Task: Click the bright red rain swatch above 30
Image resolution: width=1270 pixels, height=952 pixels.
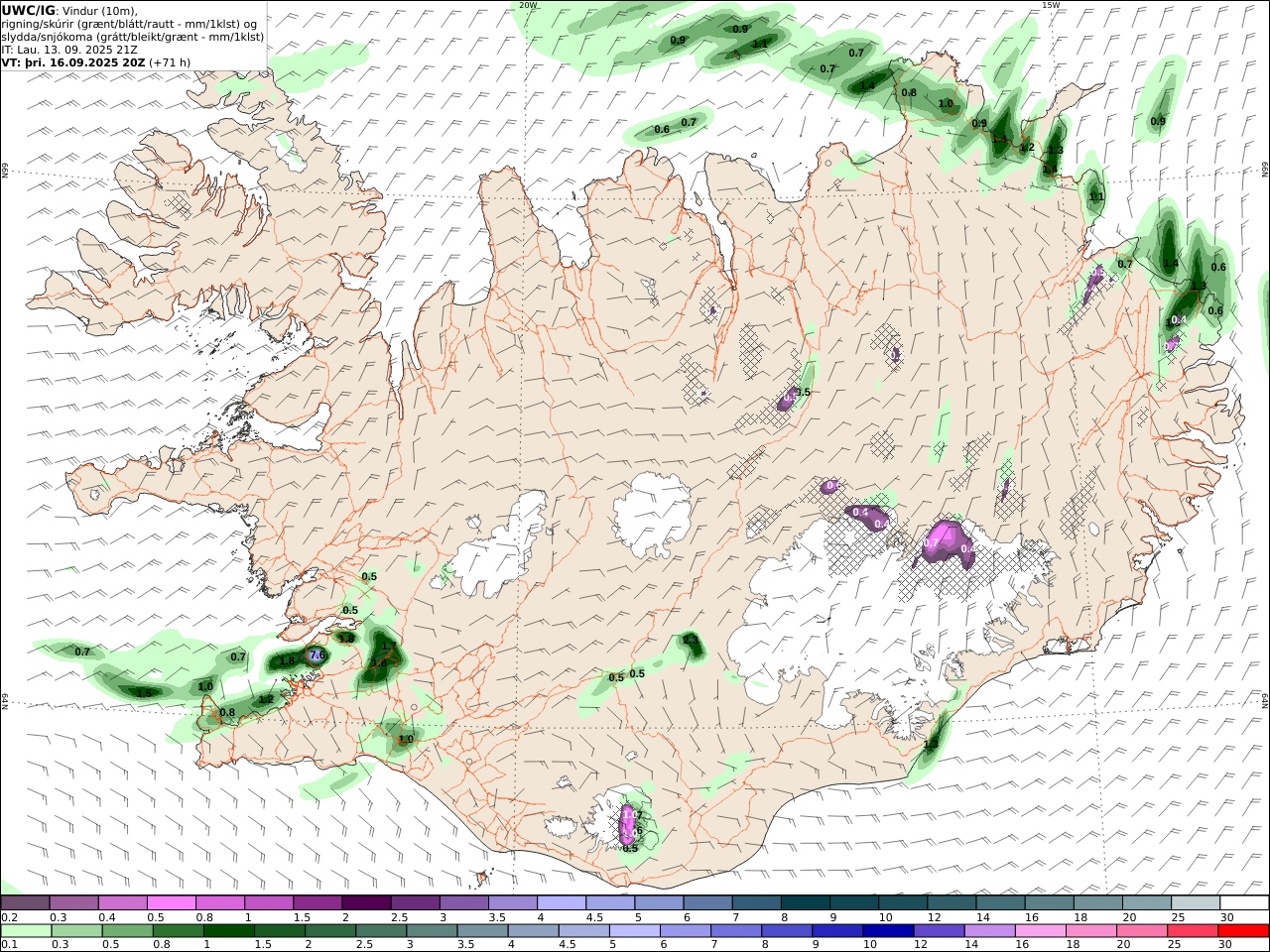Action: tap(1242, 931)
